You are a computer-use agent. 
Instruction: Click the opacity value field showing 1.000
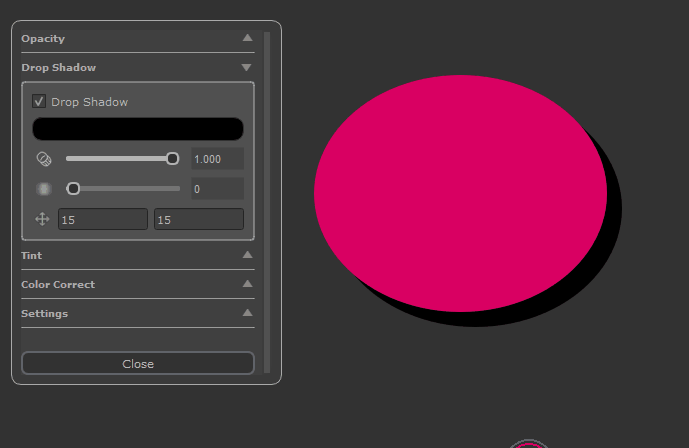tap(217, 159)
